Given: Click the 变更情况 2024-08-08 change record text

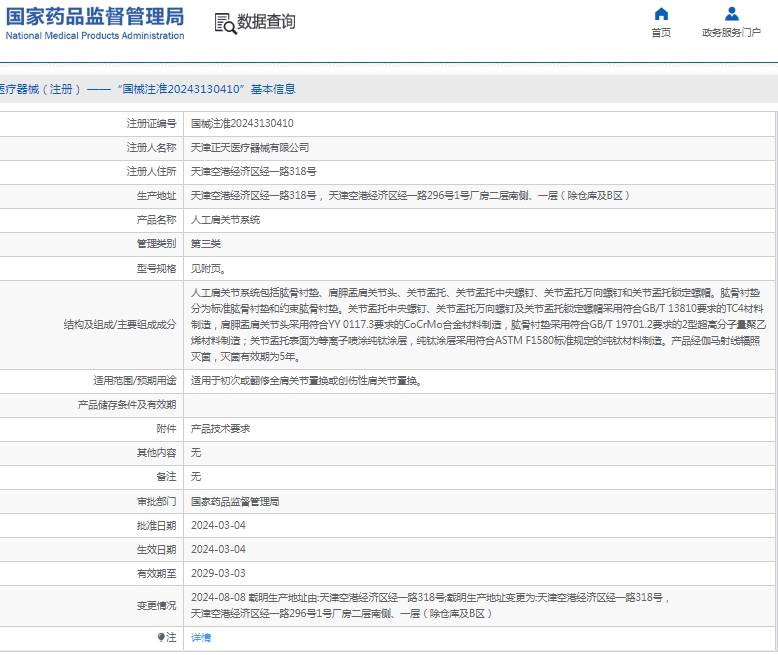Looking at the screenshot, I should click(430, 606).
